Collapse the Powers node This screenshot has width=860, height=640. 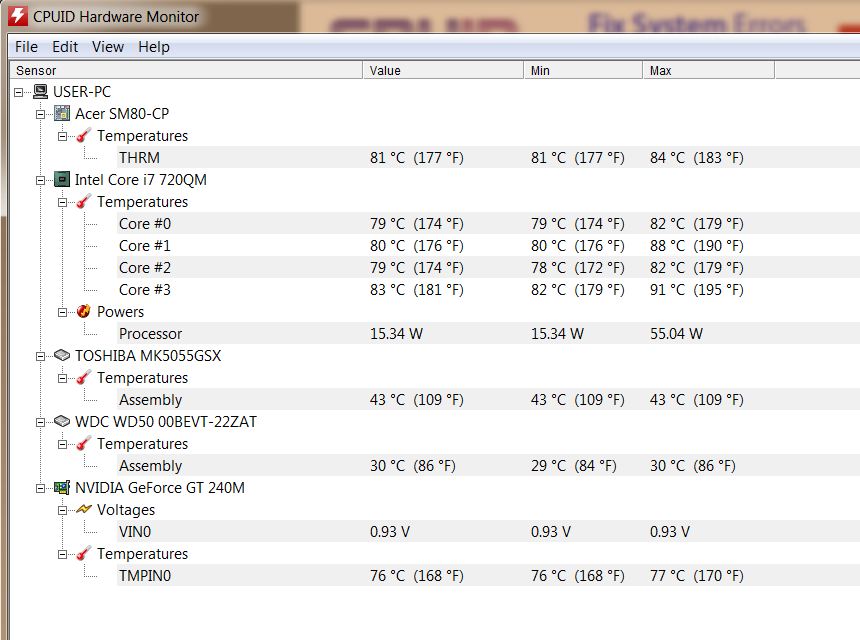[63, 312]
